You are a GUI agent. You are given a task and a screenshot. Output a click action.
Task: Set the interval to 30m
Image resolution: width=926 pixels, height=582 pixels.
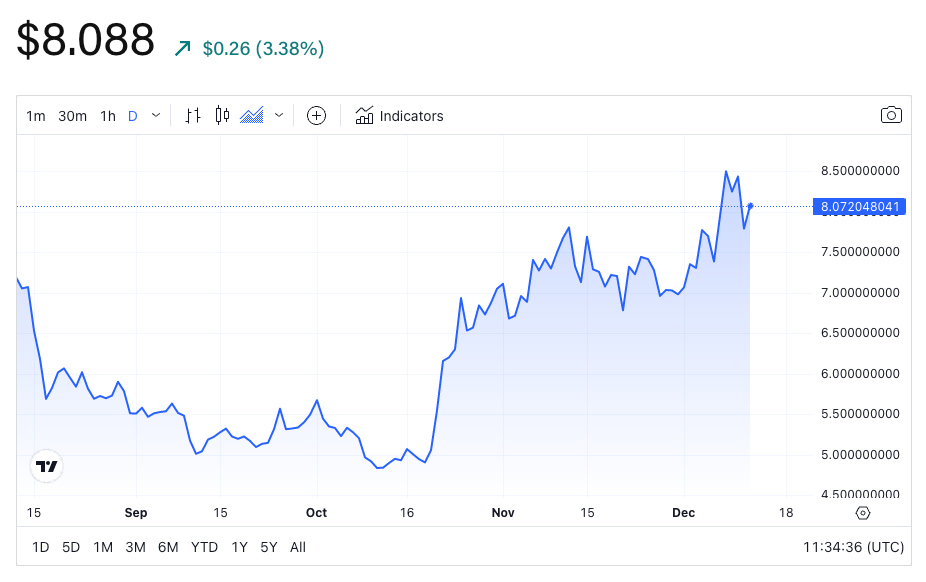[x=72, y=116]
